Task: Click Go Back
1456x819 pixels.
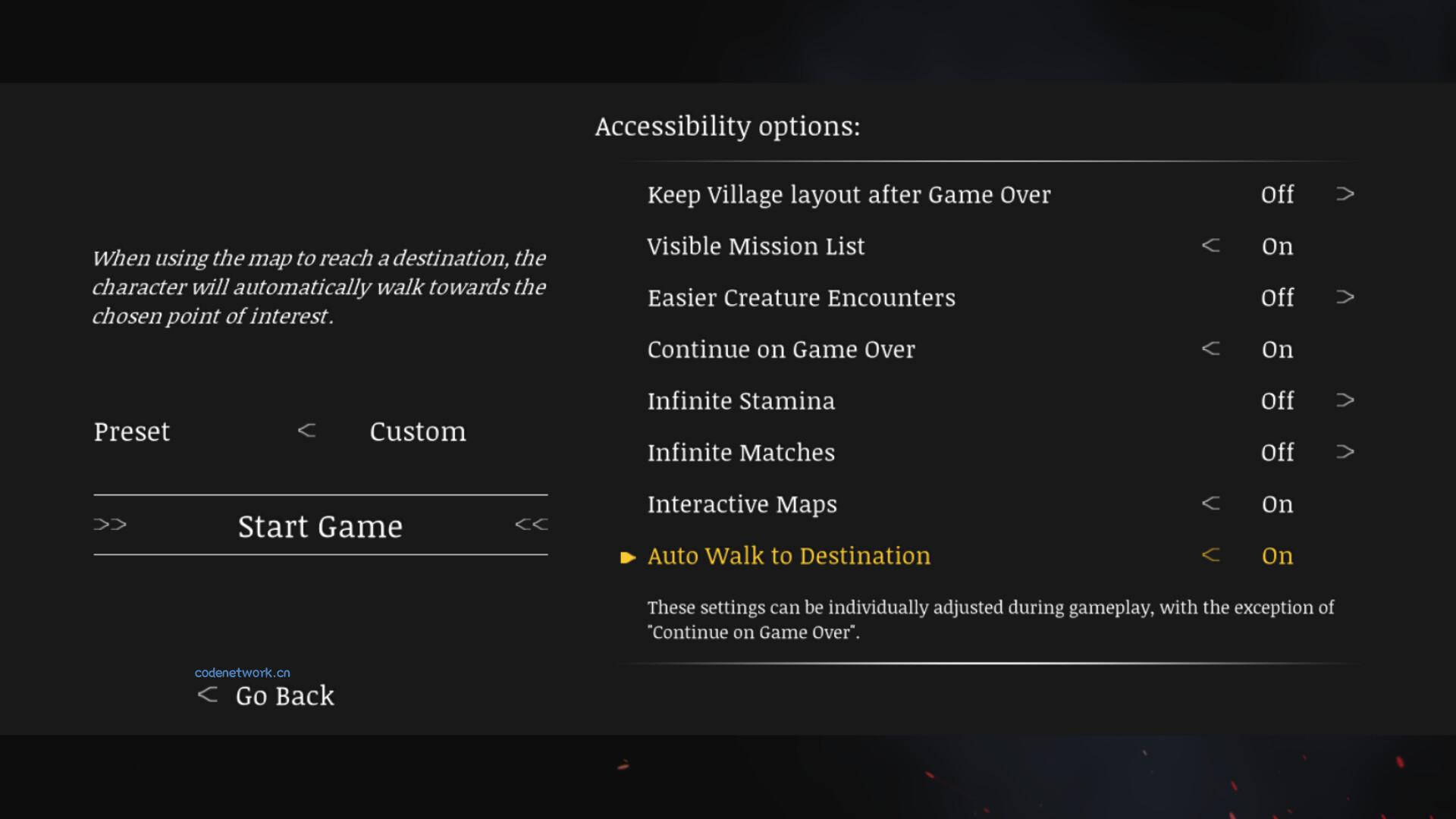Action: 284,695
